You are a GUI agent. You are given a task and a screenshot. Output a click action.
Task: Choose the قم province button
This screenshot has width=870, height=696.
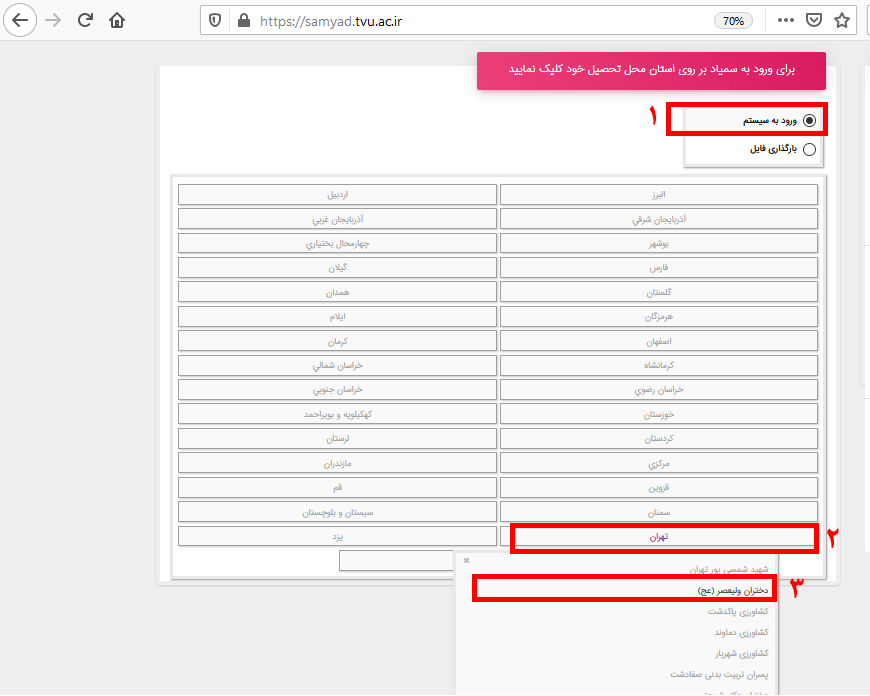pos(337,488)
